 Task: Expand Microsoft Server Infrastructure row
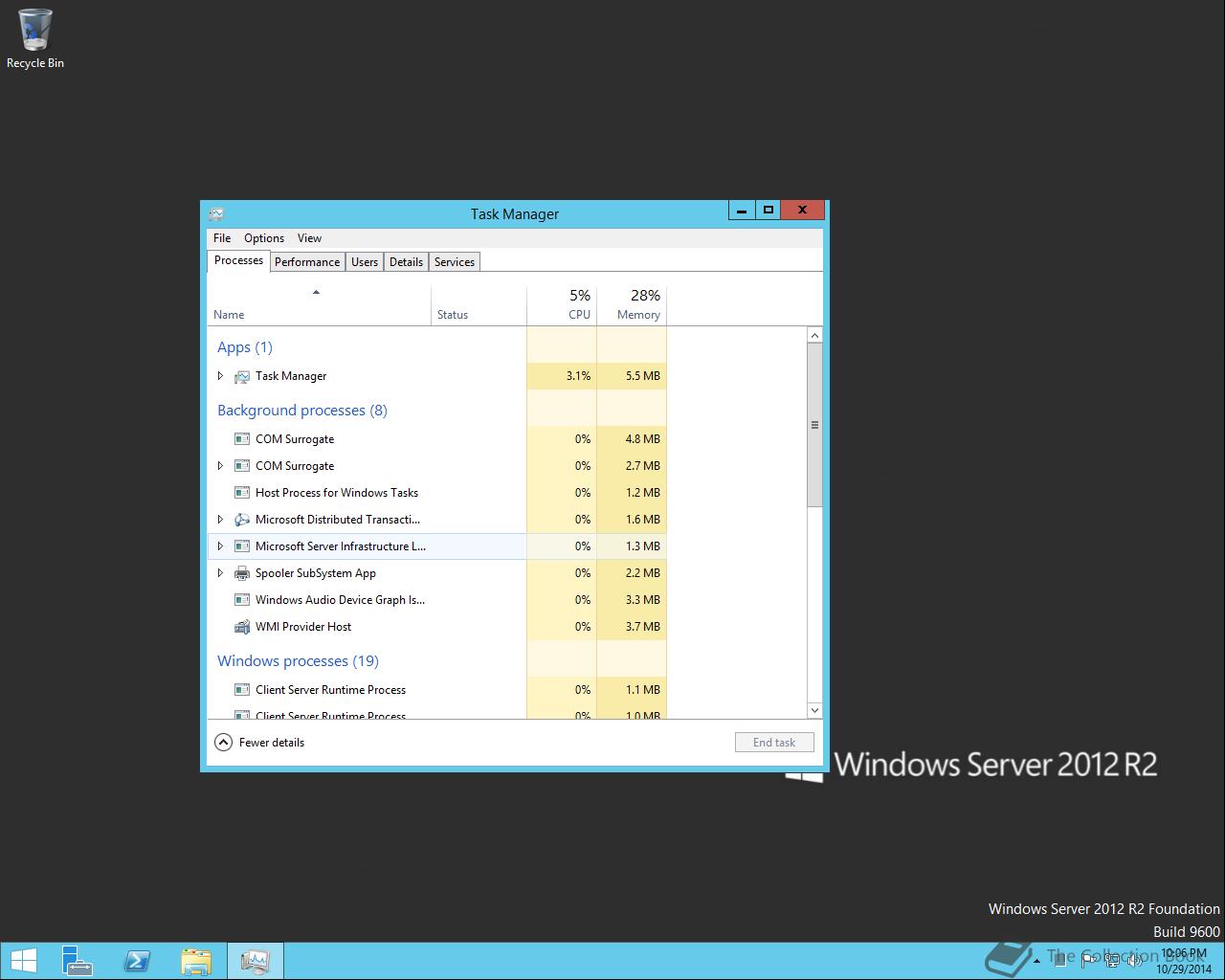coord(220,546)
